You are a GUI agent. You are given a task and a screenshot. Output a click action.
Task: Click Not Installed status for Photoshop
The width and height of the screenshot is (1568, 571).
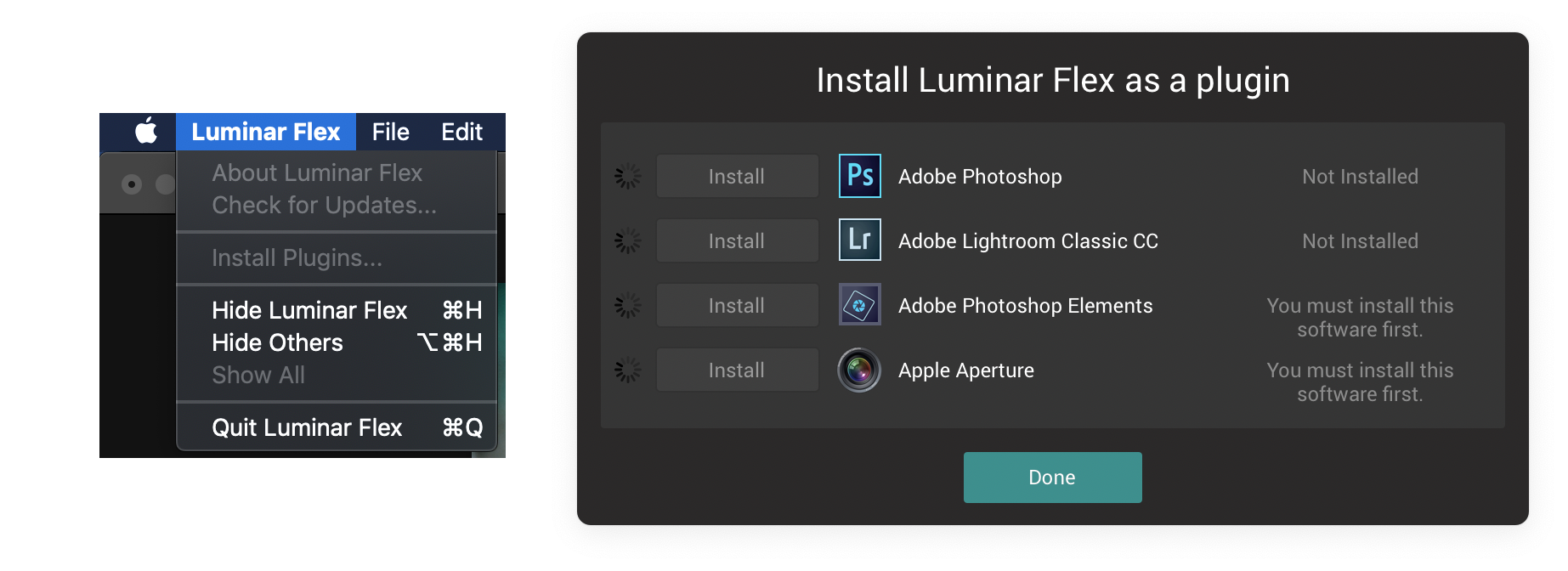pyautogui.click(x=1360, y=177)
